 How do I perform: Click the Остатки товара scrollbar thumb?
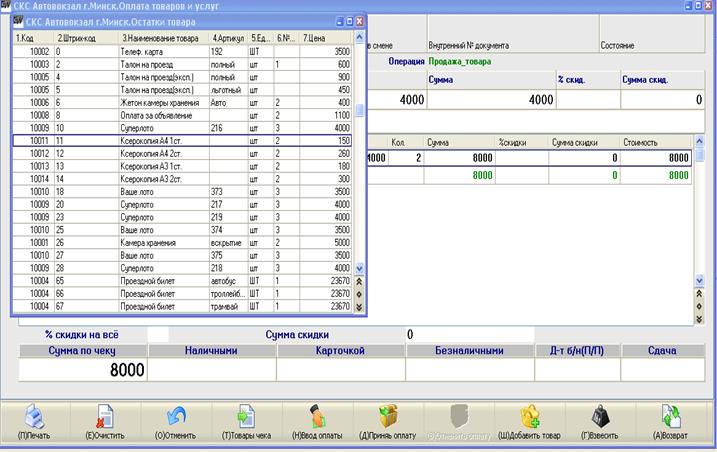coord(359,110)
